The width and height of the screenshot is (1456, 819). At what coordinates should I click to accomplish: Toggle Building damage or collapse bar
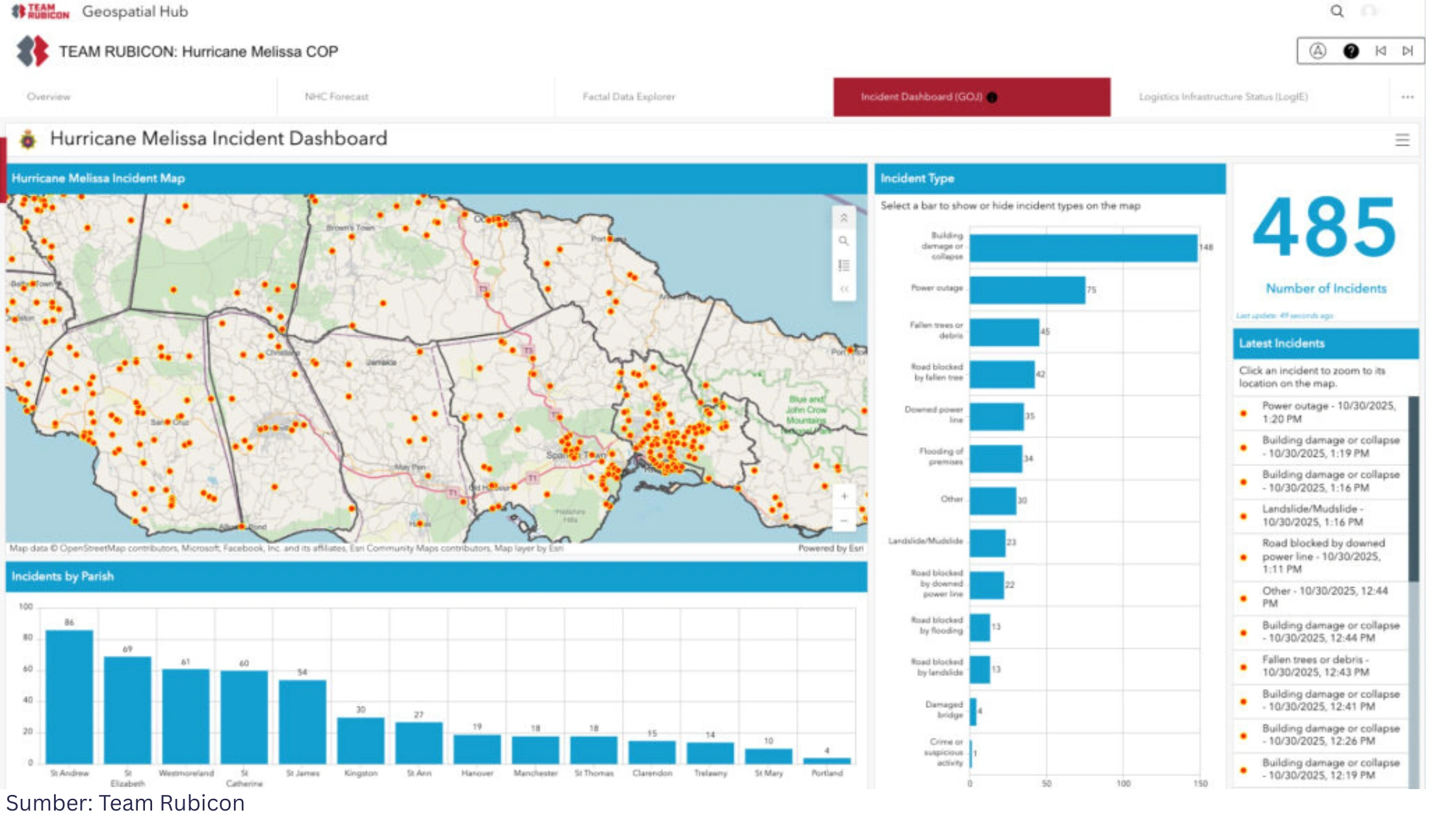[x=1083, y=248]
